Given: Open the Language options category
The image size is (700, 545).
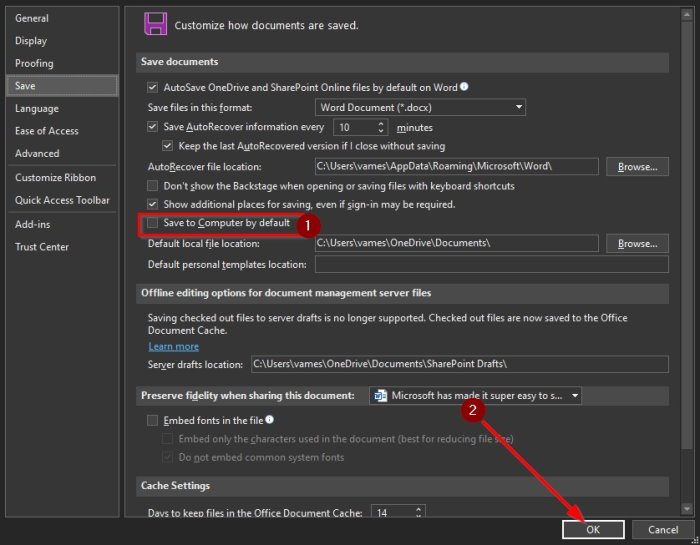Looking at the screenshot, I should pyautogui.click(x=62, y=108).
